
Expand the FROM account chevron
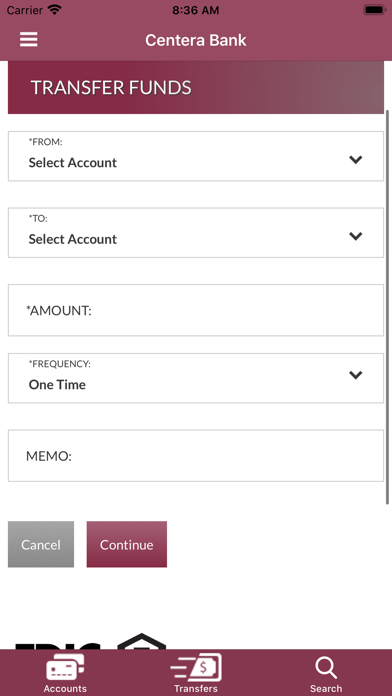[356, 160]
